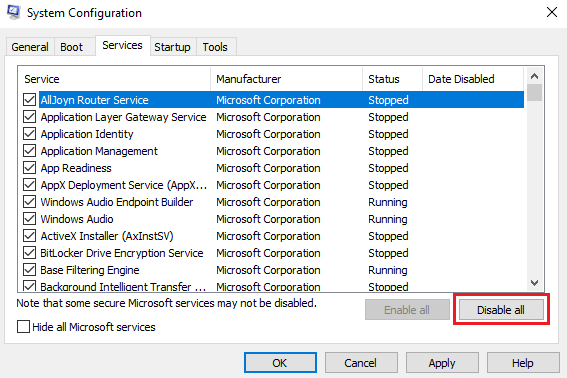
Task: Click the OK button
Action: coord(280,363)
